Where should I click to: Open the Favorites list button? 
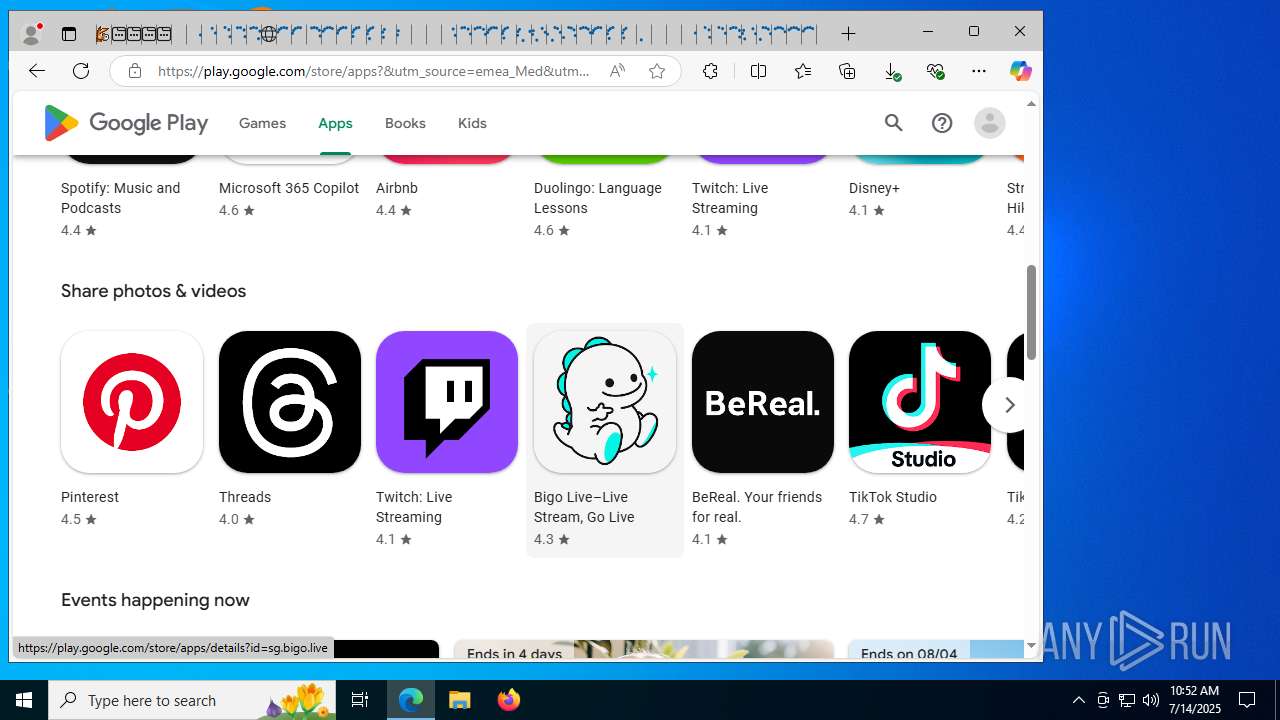tap(803, 71)
